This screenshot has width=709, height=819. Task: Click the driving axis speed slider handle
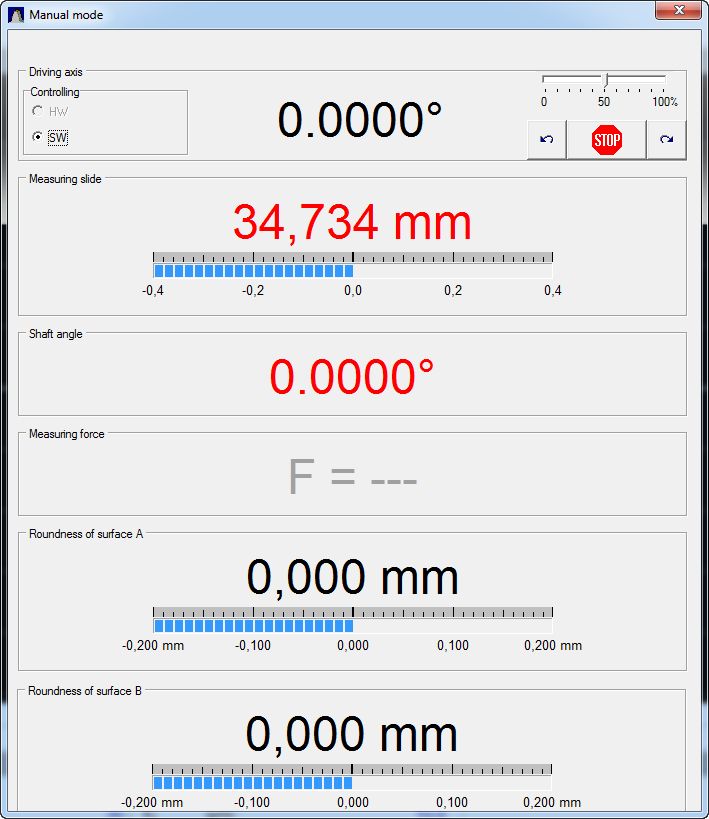click(x=605, y=79)
